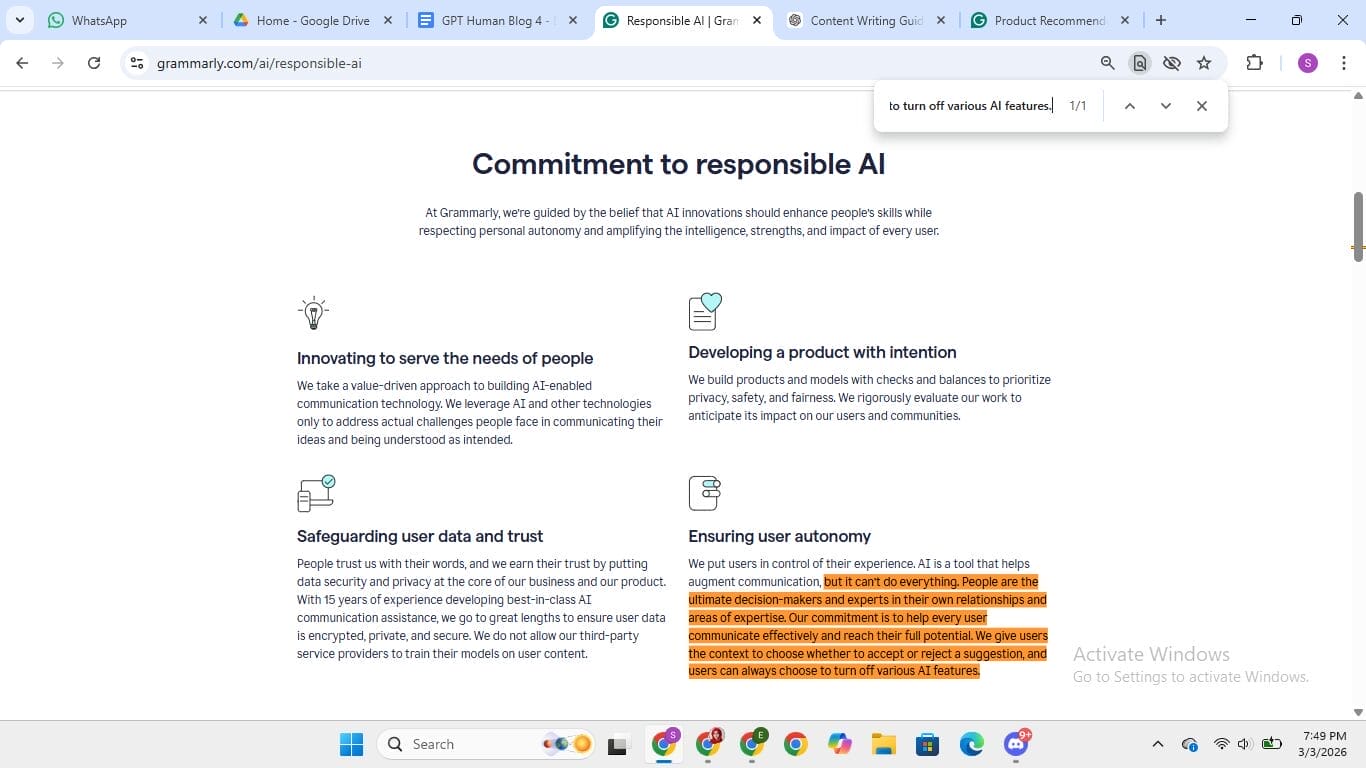This screenshot has height=768, width=1366.
Task: Click Ensuring user autonomy heading
Action: [x=779, y=536]
